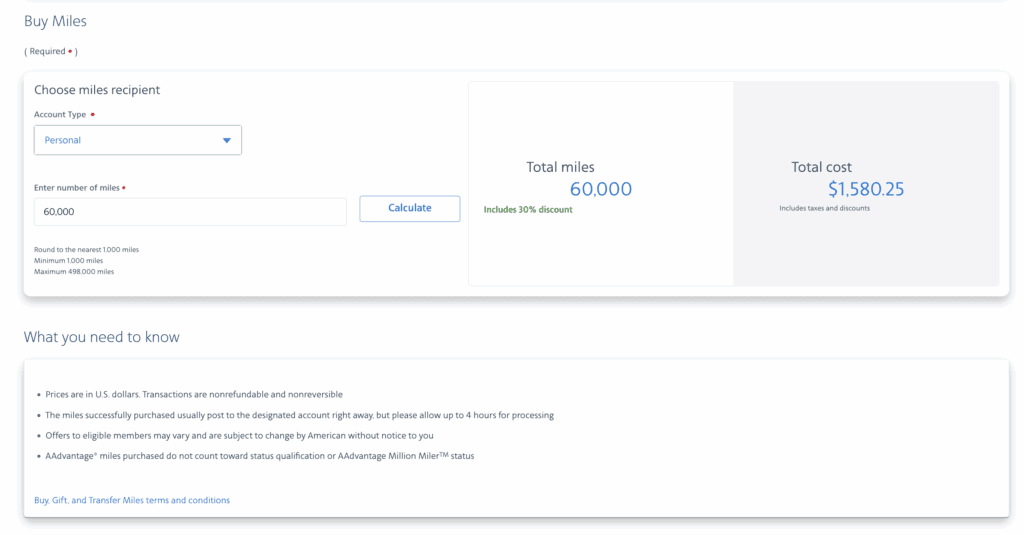Image resolution: width=1024 pixels, height=535 pixels.
Task: Click the Round to nearest 1,000 miles hint
Action: coord(87,249)
